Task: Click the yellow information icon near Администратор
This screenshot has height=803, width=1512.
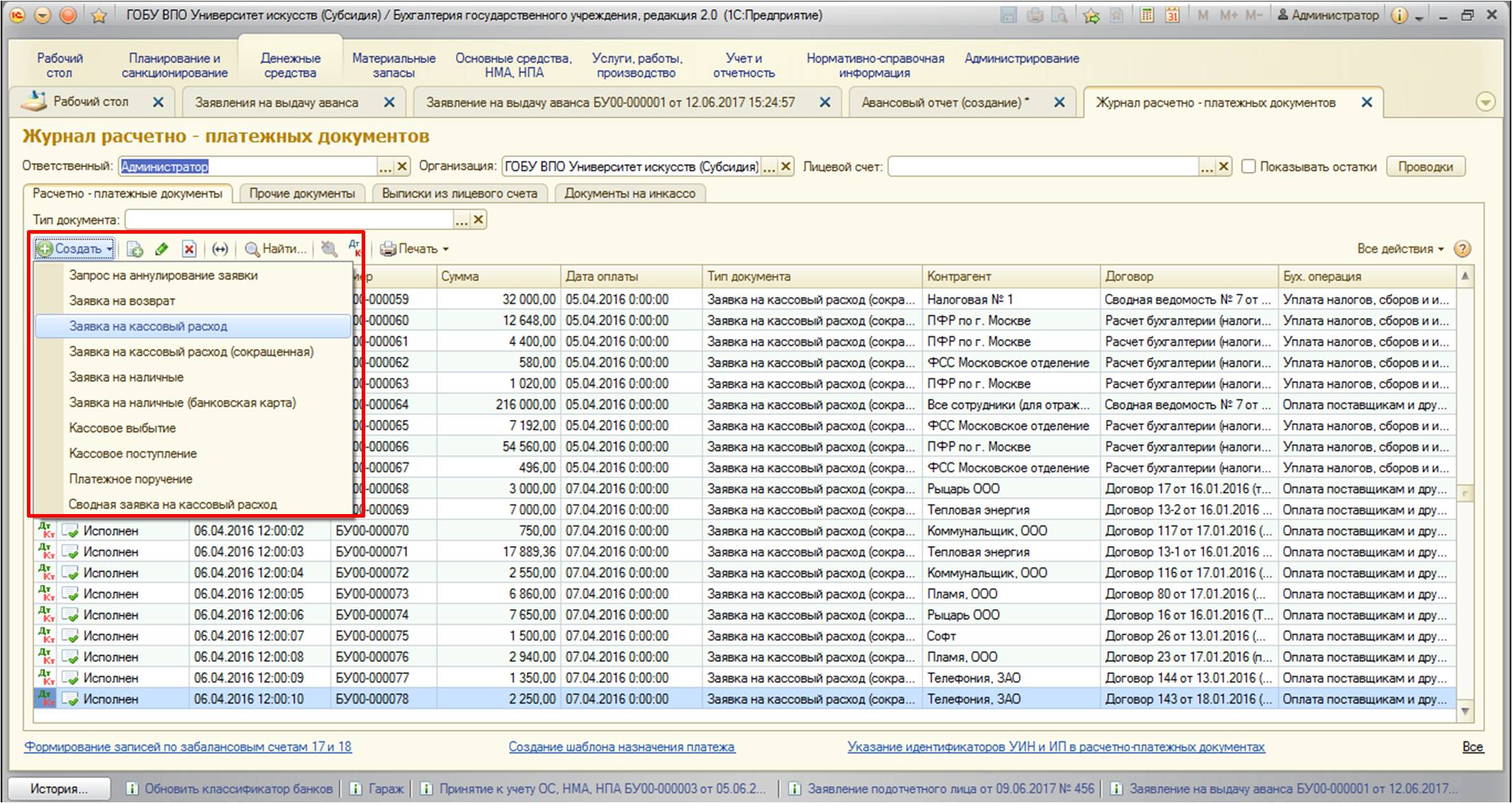Action: click(1399, 16)
